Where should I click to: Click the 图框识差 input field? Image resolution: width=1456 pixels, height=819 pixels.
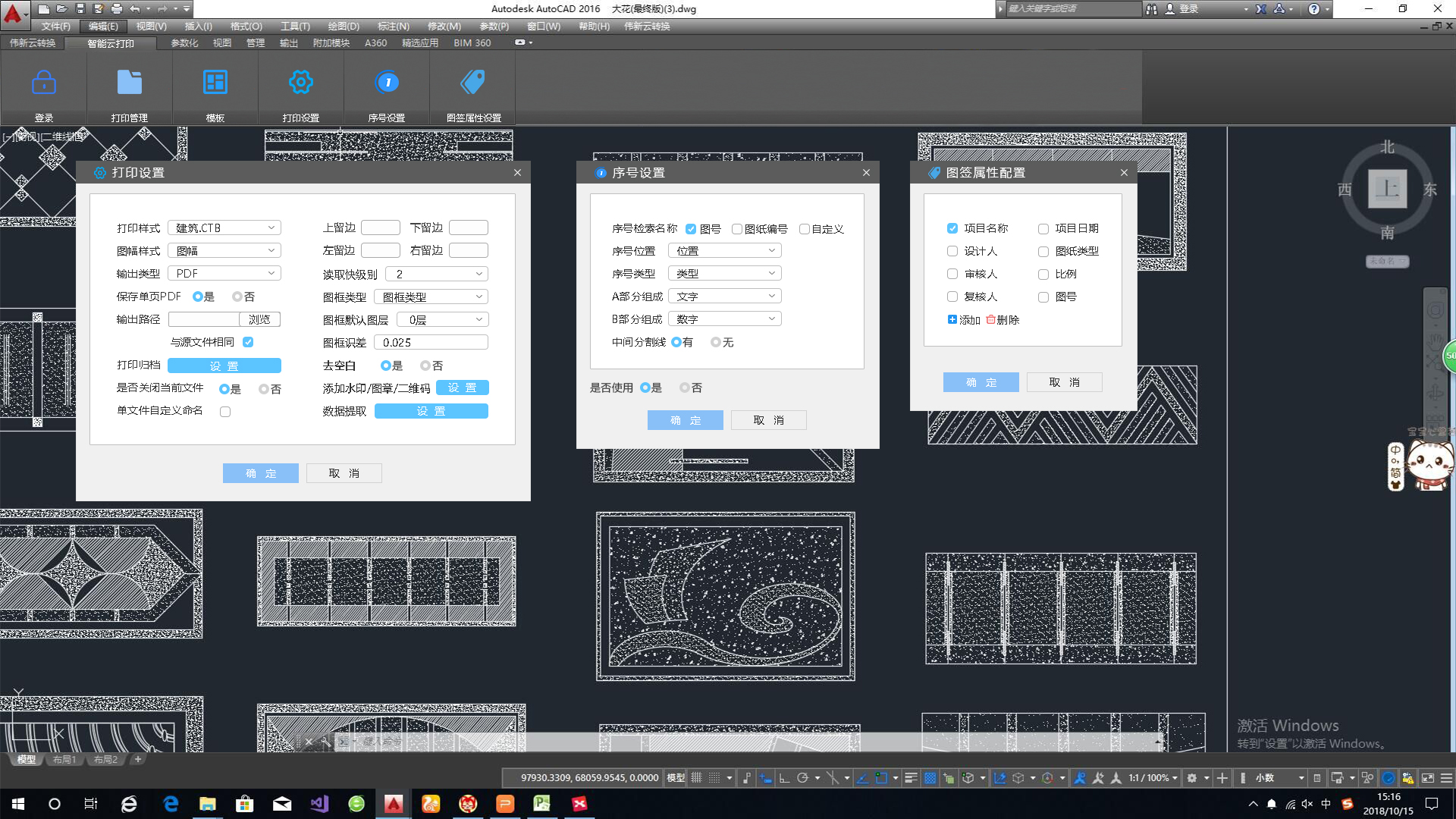tap(431, 342)
